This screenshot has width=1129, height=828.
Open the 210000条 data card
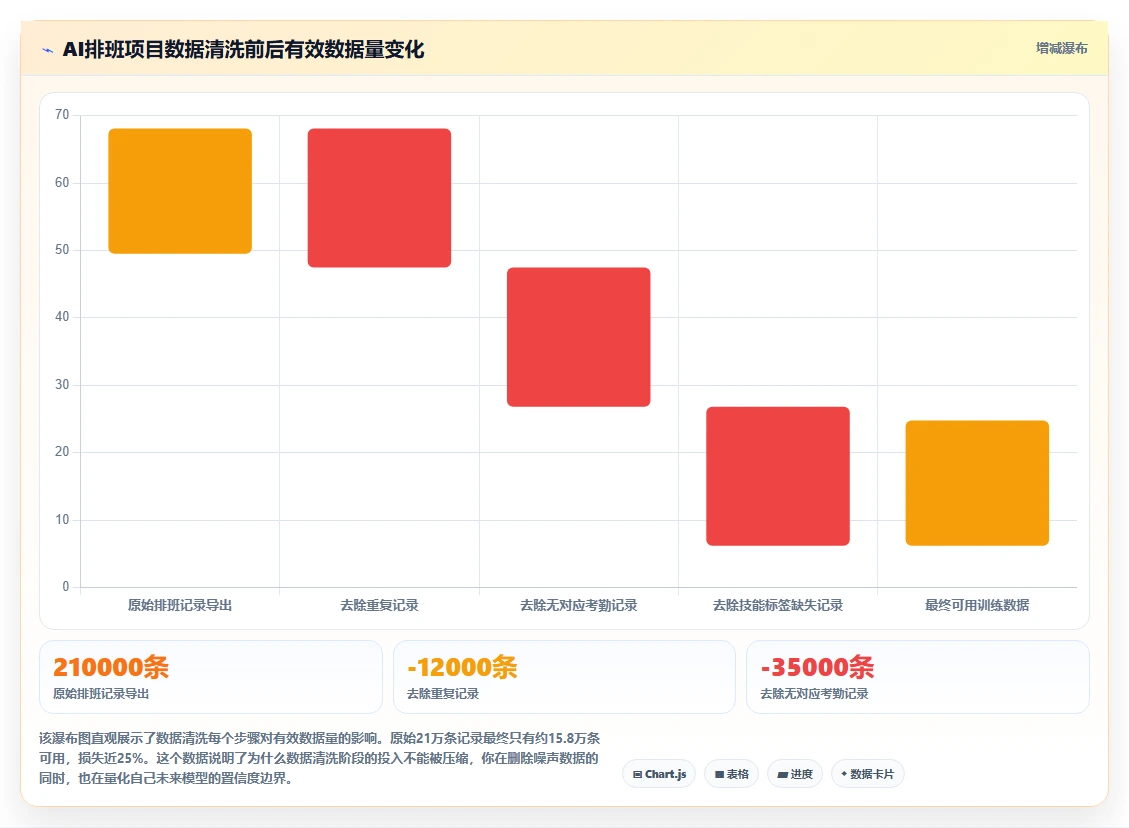(x=211, y=677)
